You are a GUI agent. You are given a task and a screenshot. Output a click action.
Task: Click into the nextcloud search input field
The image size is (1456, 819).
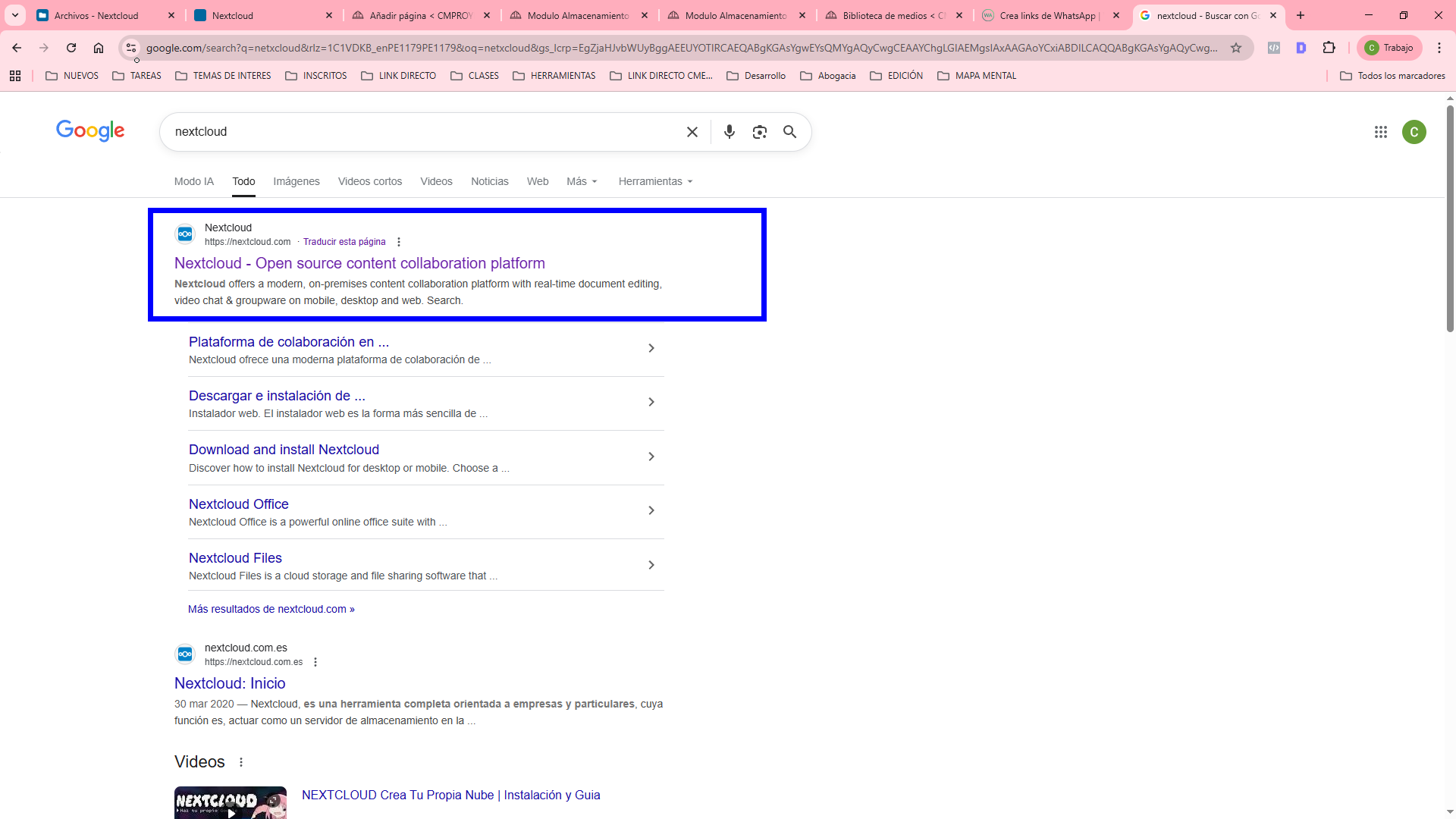tap(425, 132)
